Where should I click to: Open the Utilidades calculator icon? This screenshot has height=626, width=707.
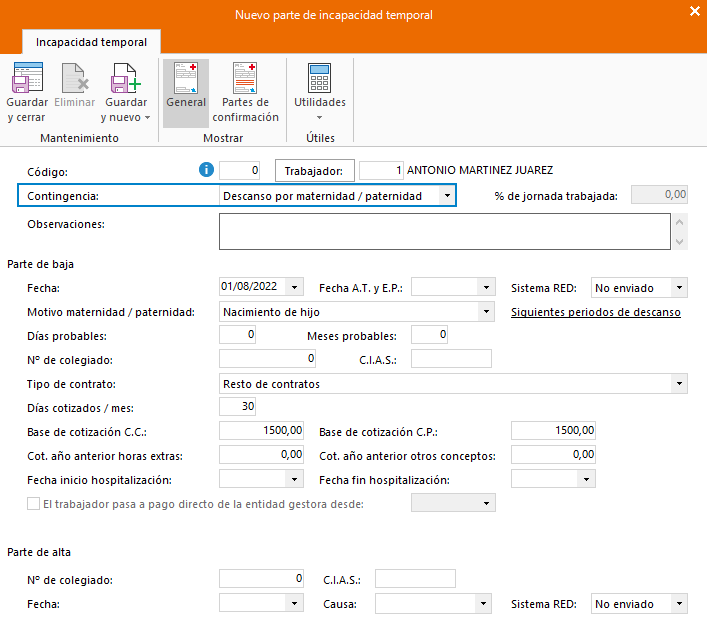pyautogui.click(x=319, y=78)
